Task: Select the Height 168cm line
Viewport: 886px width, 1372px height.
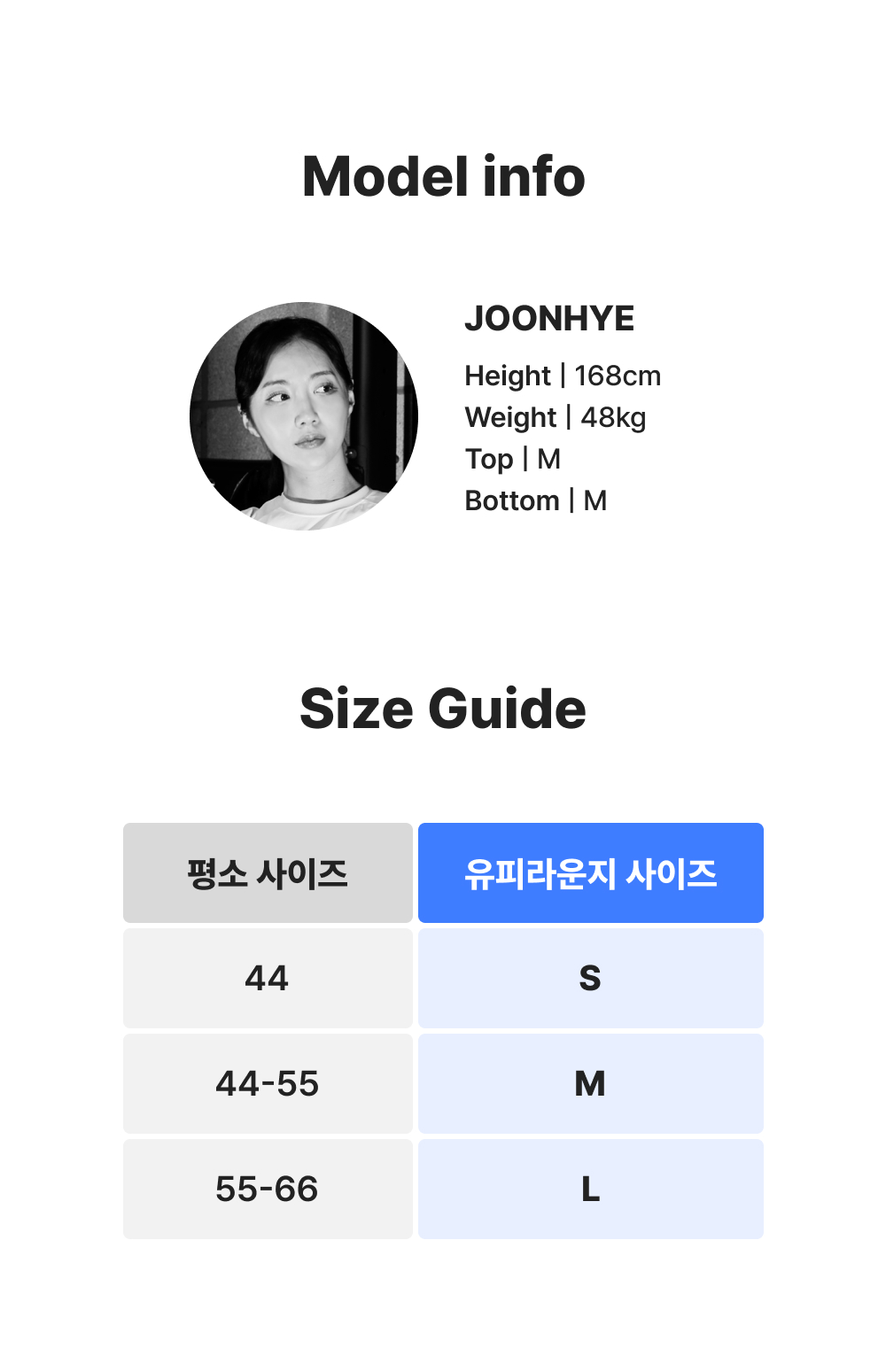Action: click(x=563, y=376)
